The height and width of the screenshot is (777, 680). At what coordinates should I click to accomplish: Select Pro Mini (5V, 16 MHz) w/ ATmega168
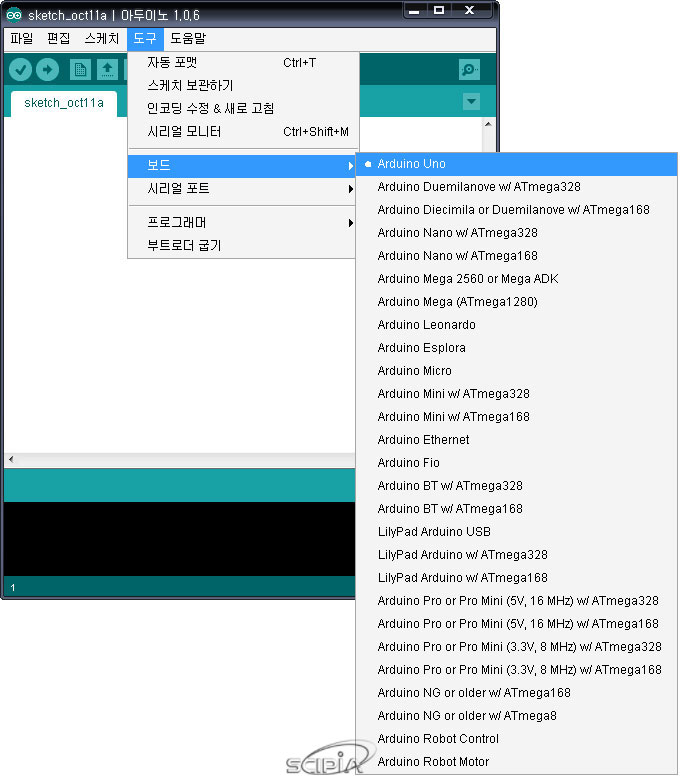tap(516, 624)
